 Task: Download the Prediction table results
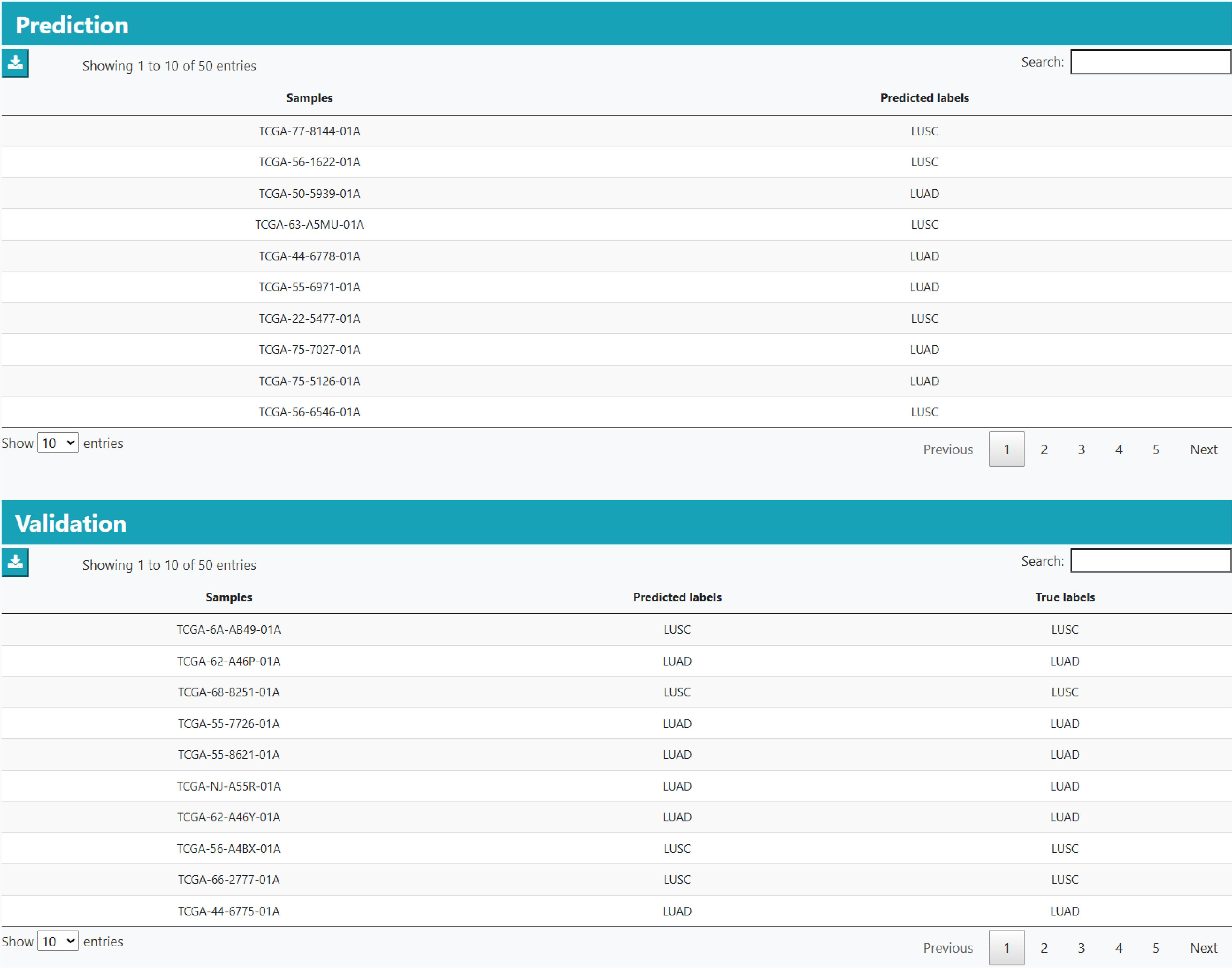15,63
